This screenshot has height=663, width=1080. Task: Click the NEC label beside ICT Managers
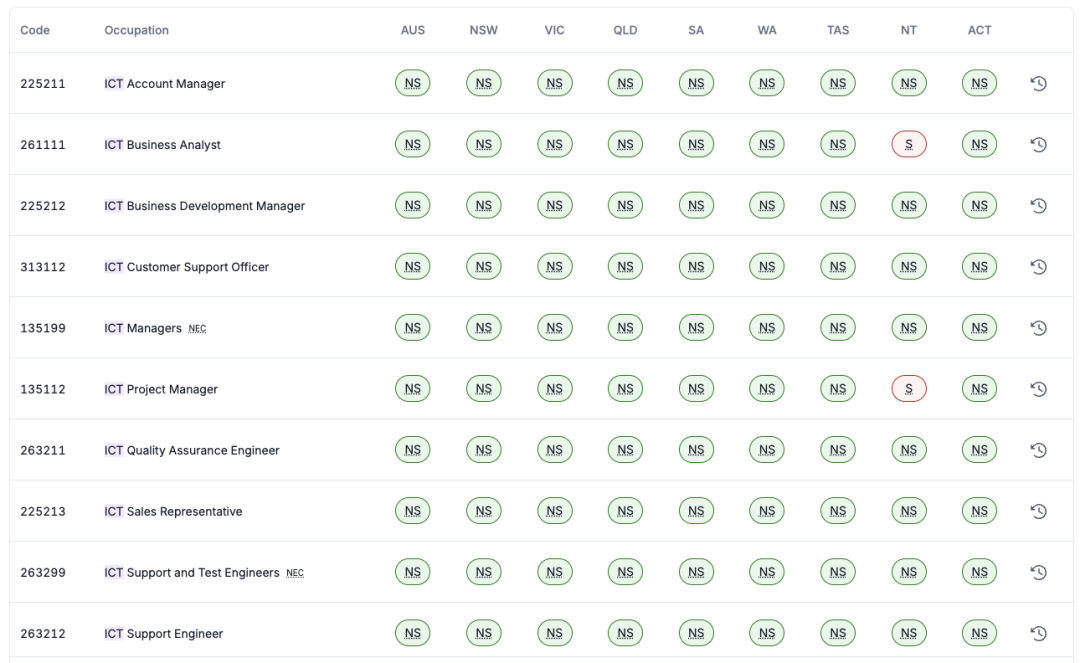[197, 329]
